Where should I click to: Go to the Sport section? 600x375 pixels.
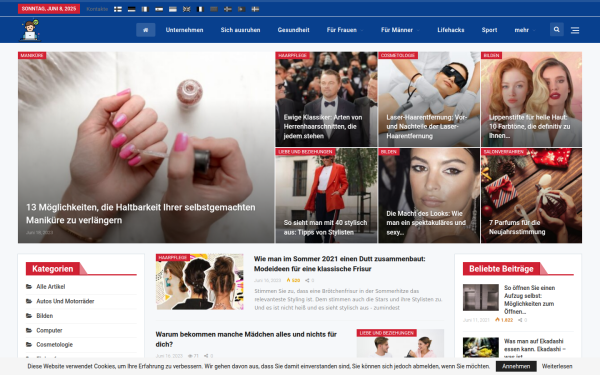[489, 30]
